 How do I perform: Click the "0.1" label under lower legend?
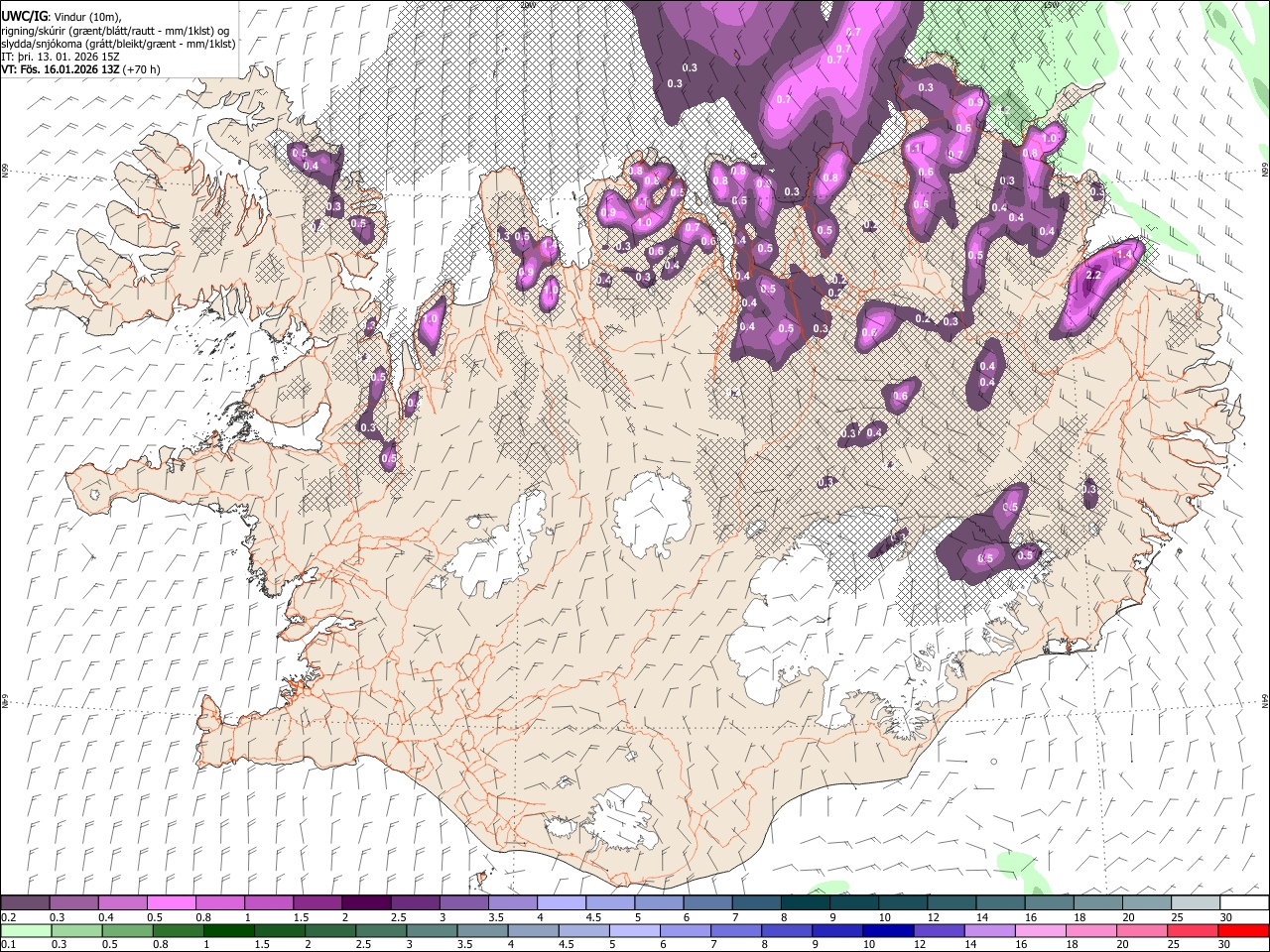(x=8, y=944)
